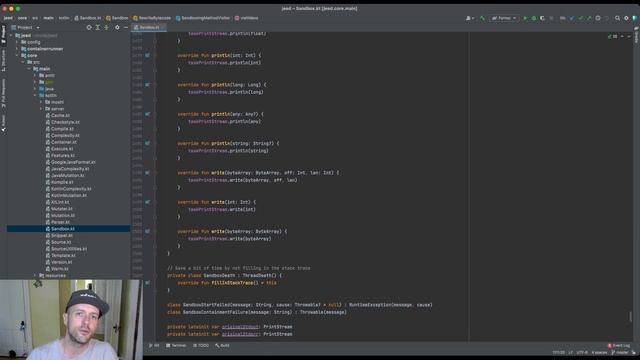The height and width of the screenshot is (360, 640).
Task: Click the Select Opened File target icon
Action: 89,27
